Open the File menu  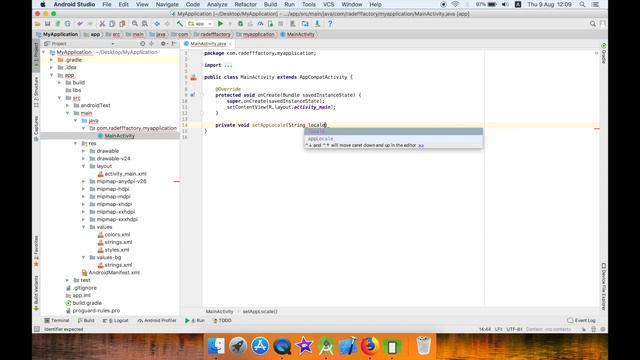point(107,4)
